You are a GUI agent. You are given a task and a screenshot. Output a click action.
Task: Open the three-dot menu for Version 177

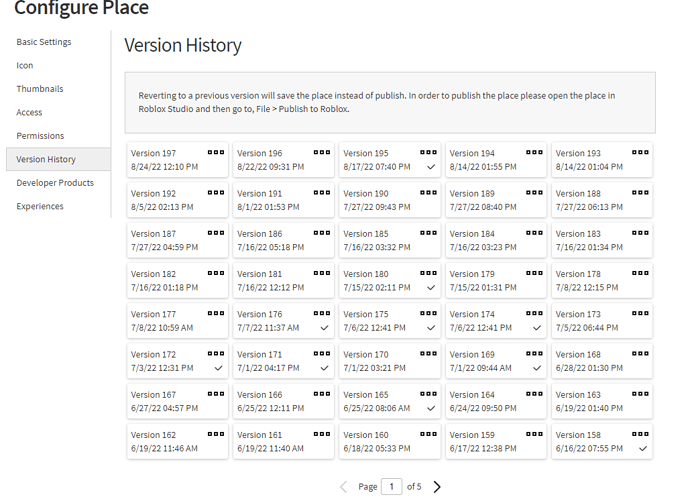[x=216, y=313]
